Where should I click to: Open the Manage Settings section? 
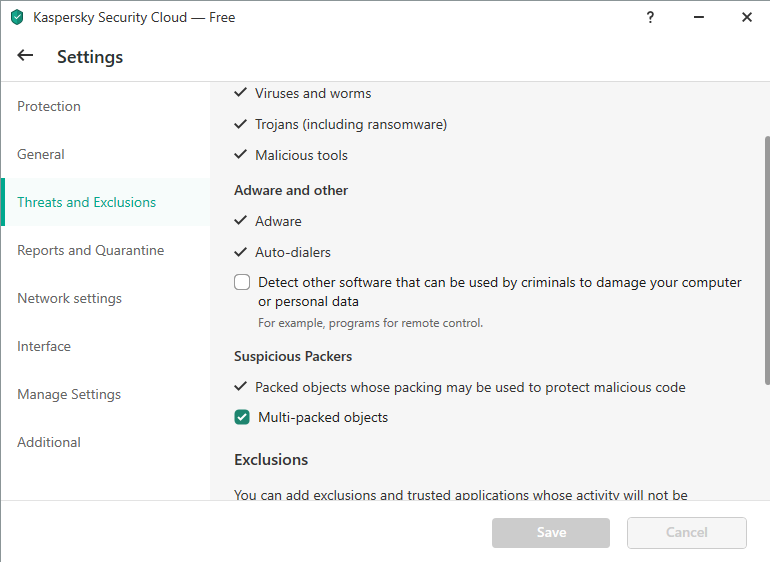pos(69,394)
